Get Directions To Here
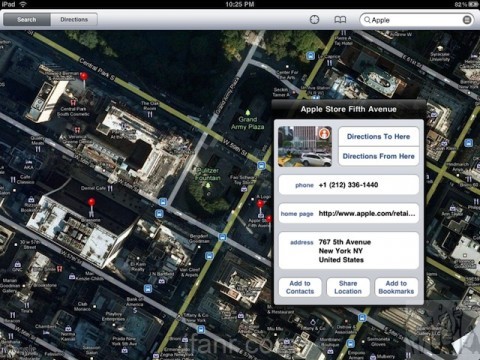 (x=379, y=136)
